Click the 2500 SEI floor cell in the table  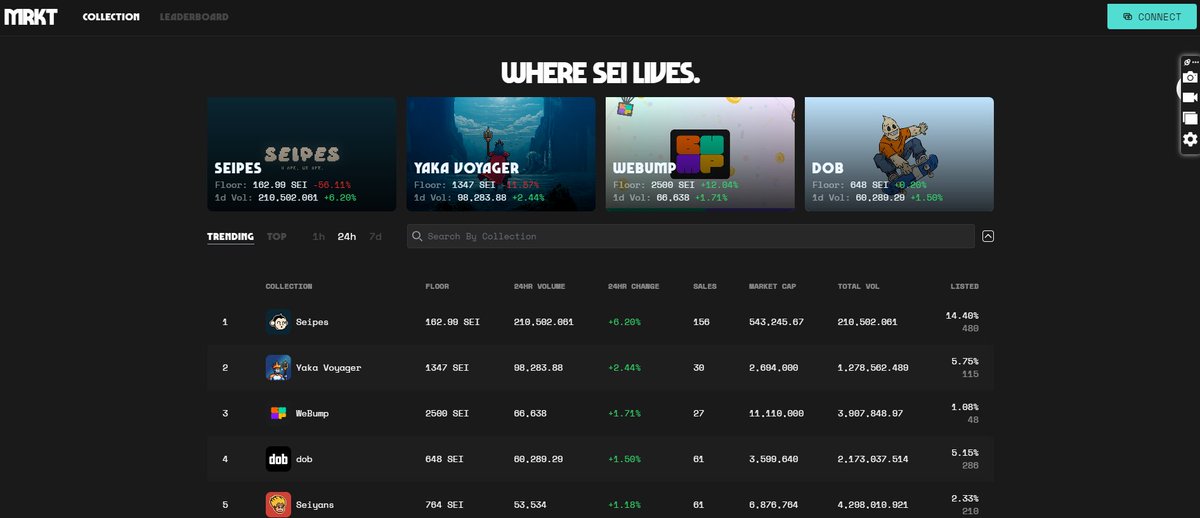tap(447, 414)
